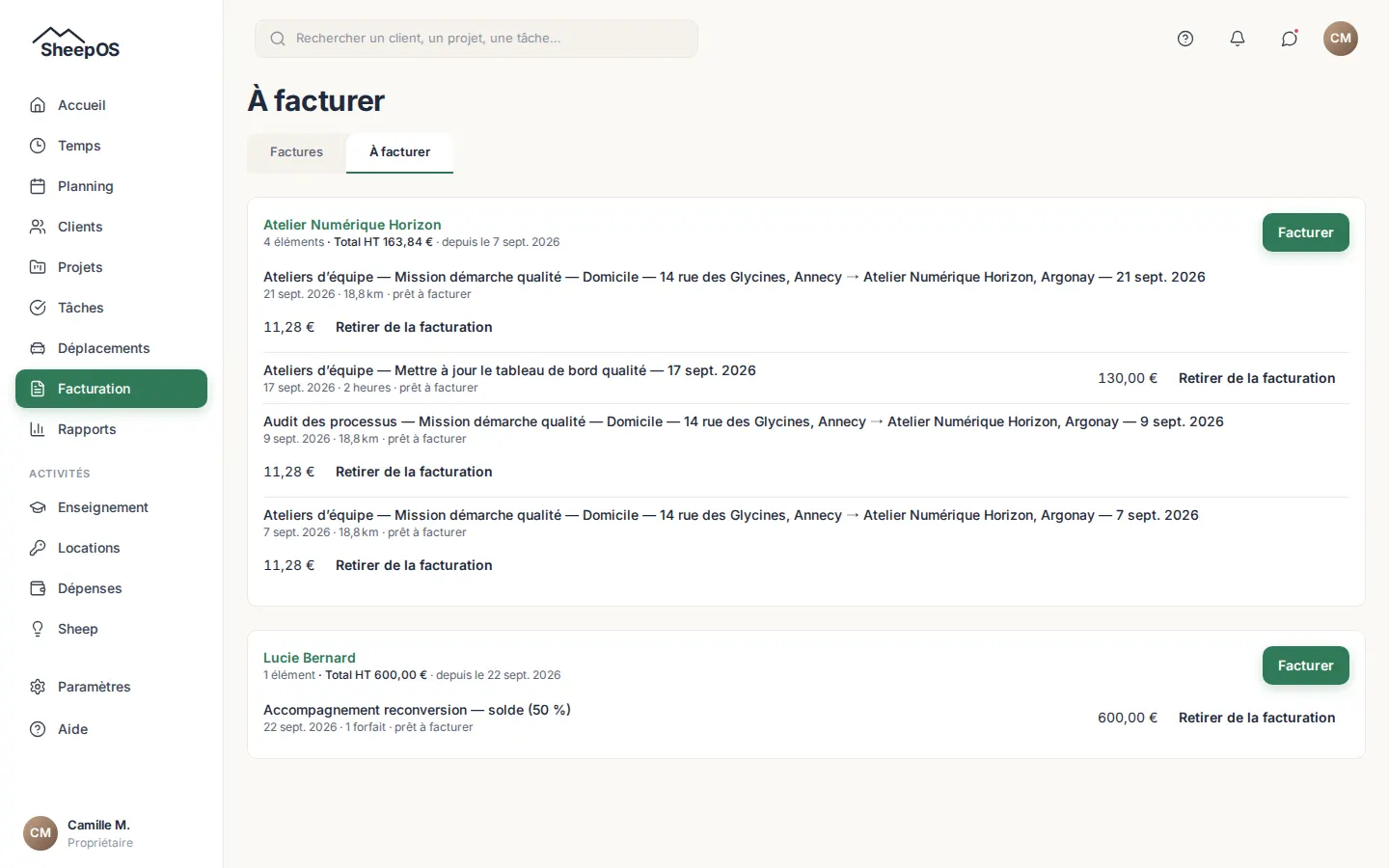Open the help question-mark icon in the header
Image resolution: width=1389 pixels, height=868 pixels.
(x=1185, y=39)
